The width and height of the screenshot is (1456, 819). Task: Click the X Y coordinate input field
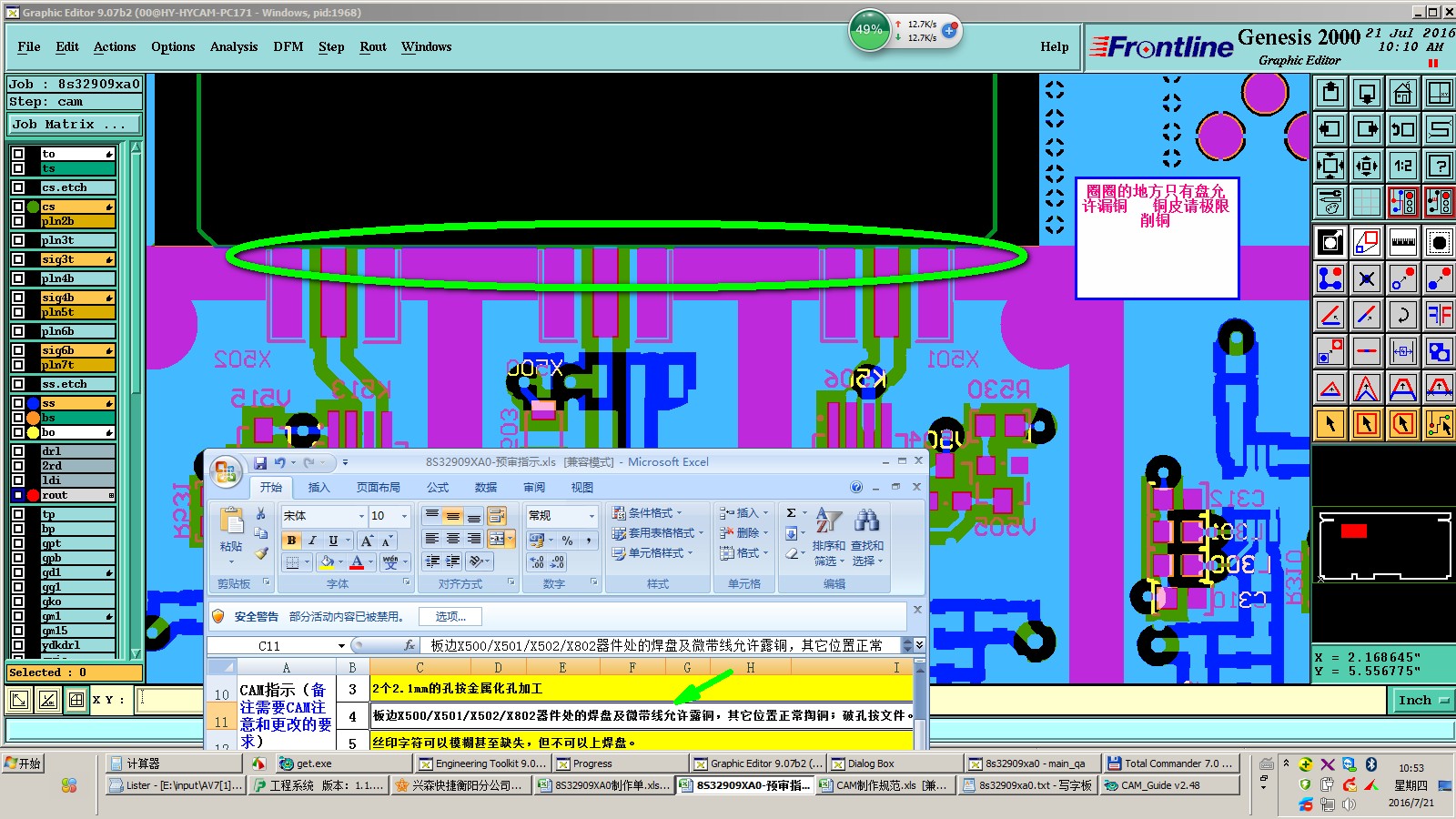[170, 699]
